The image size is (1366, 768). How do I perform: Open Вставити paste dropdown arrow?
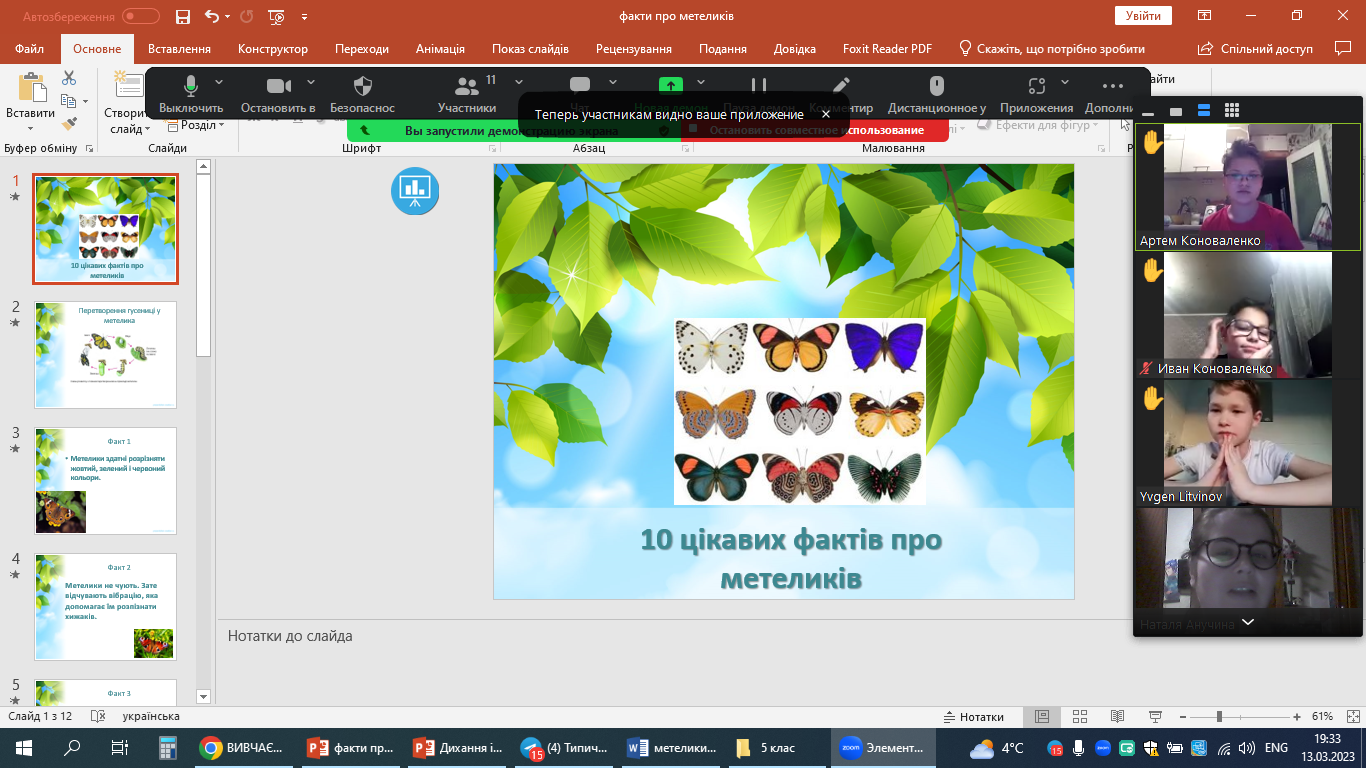point(30,128)
